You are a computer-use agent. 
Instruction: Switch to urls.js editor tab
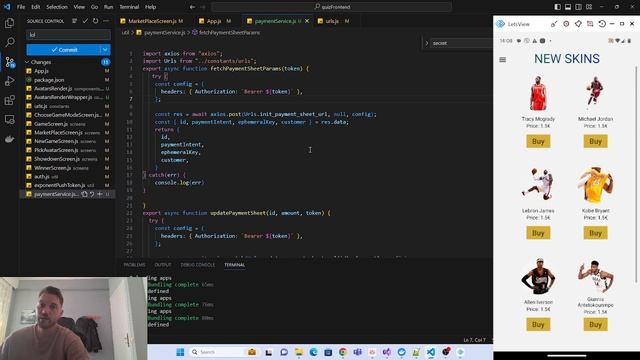(333, 21)
